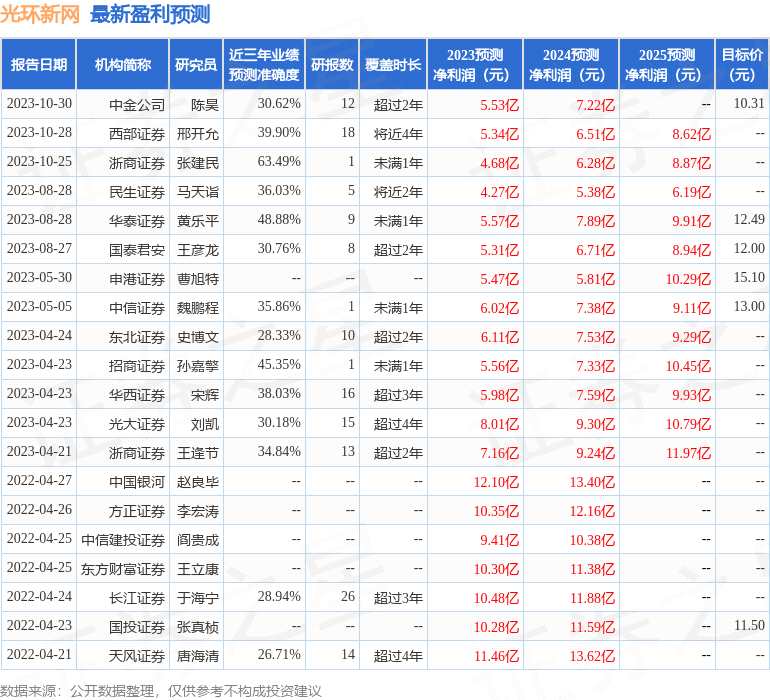Click 2023 forecast value 4.27亿
This screenshot has height=700, width=770.
499,192
